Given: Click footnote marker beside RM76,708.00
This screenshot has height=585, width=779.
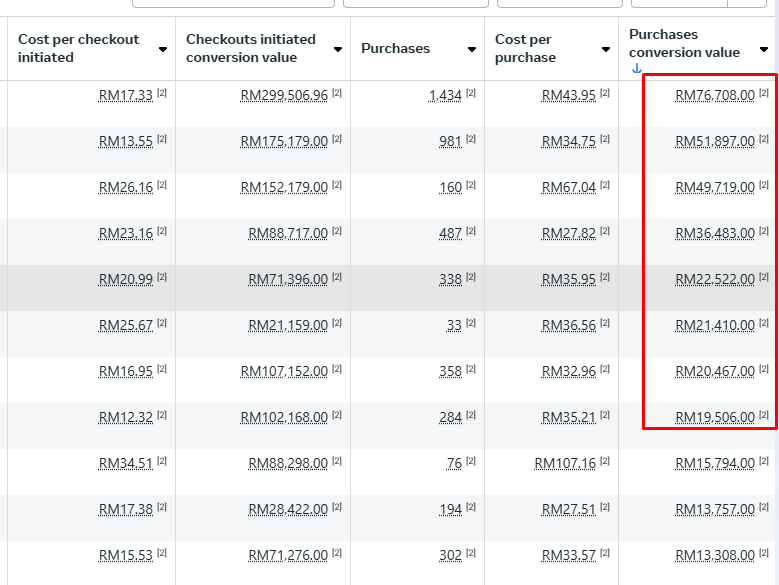Looking at the screenshot, I should 764,93.
